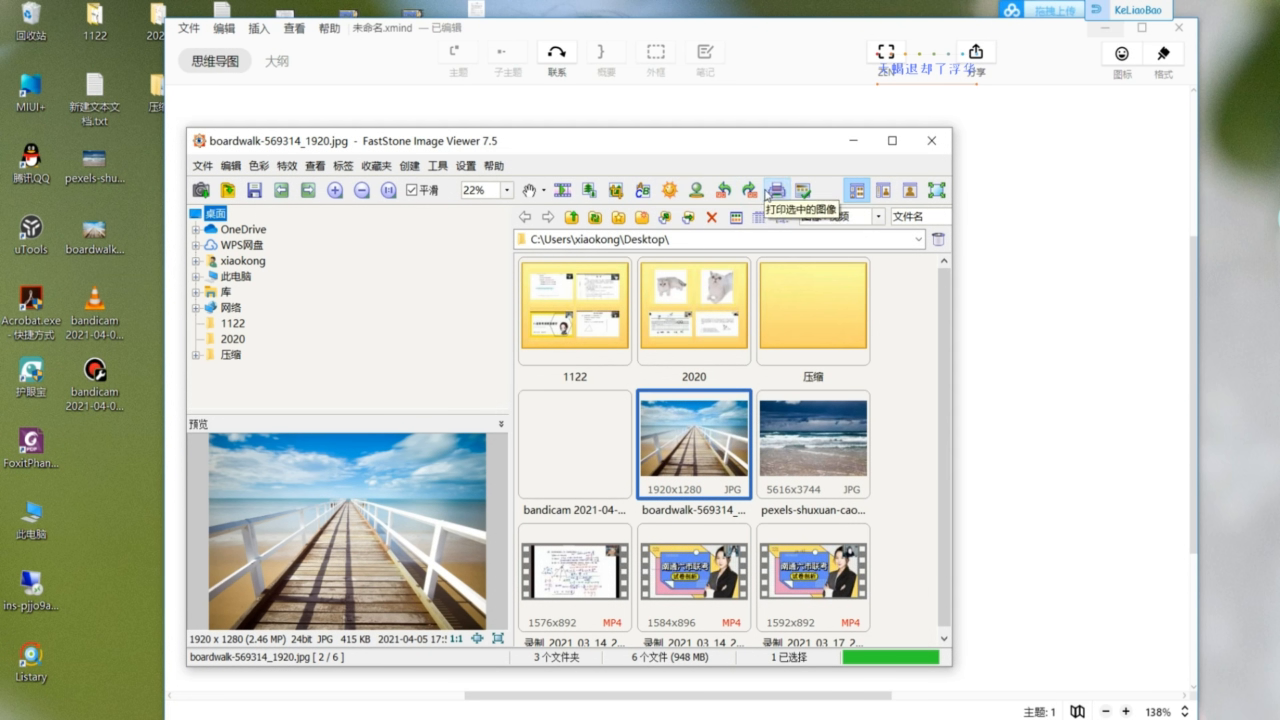Rotate the image right
Viewport: 1280px width, 720px height.
[x=749, y=190]
